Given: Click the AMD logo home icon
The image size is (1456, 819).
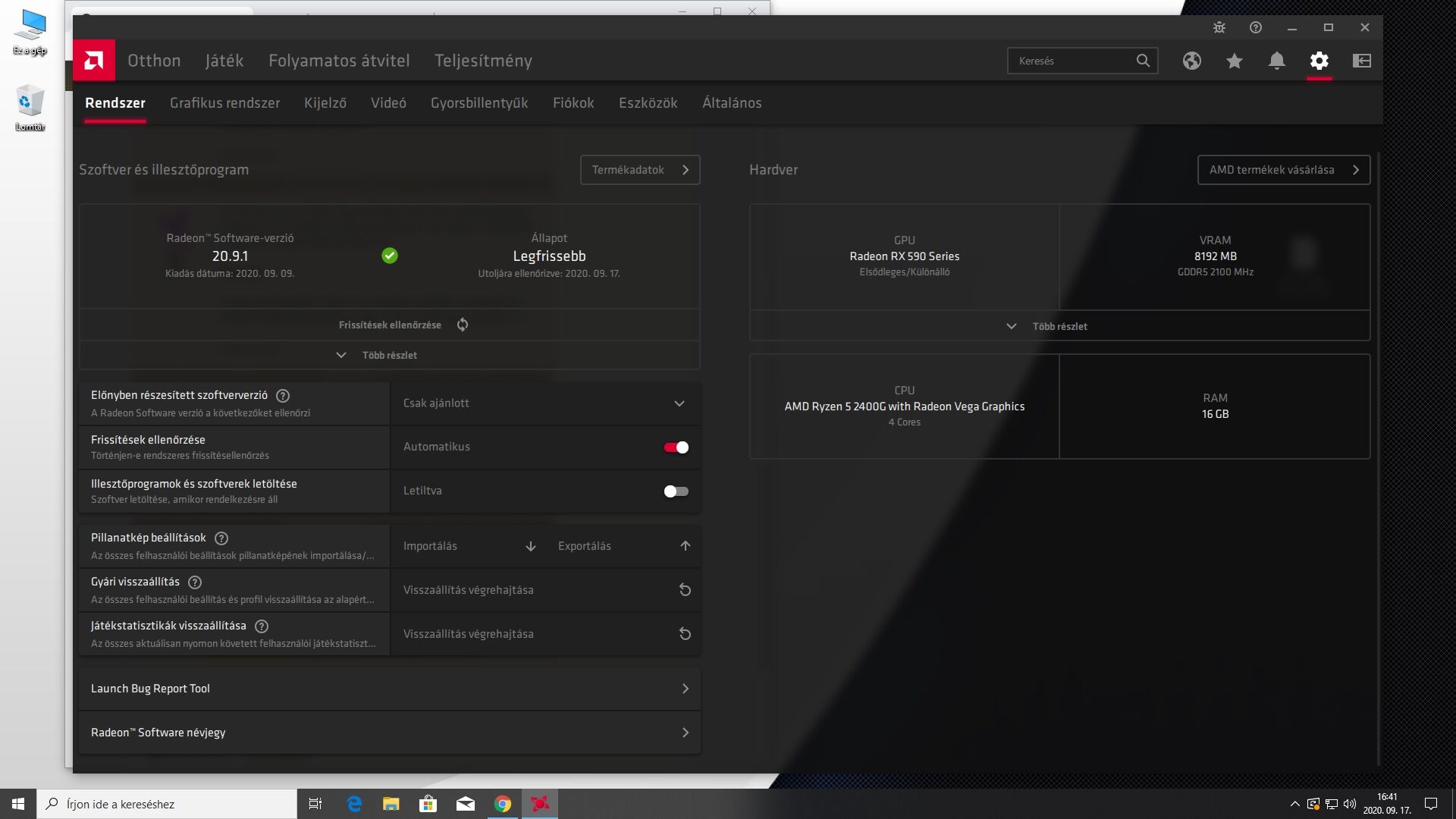Looking at the screenshot, I should tap(94, 60).
